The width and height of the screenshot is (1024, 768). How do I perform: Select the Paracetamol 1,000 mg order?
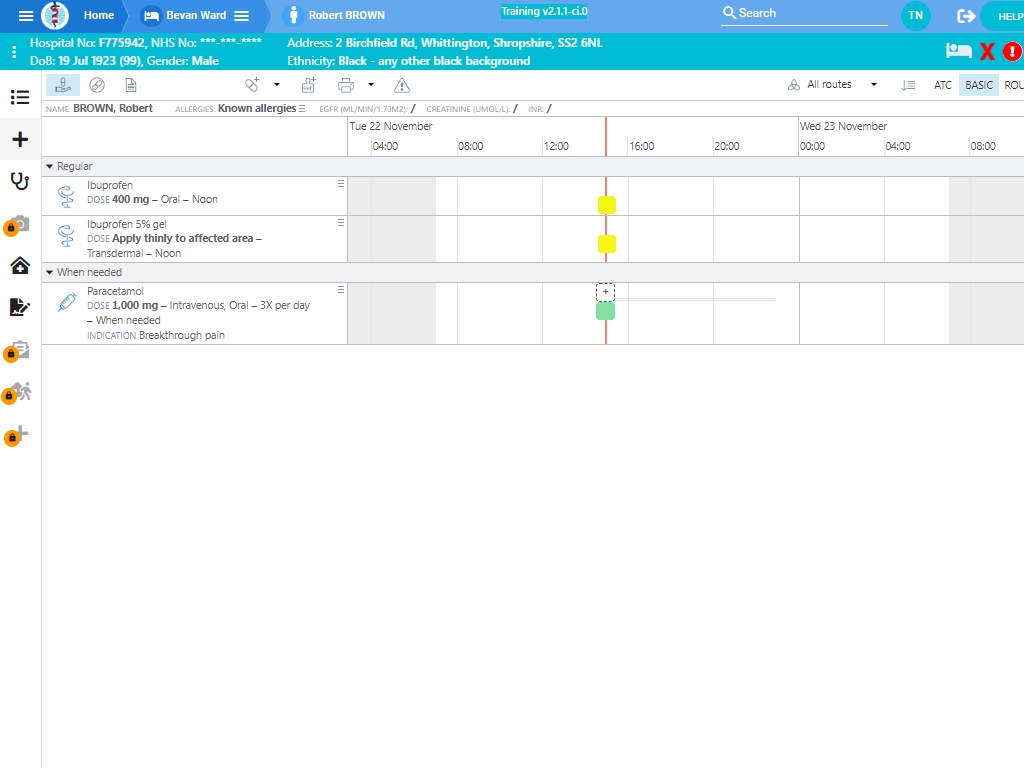(x=195, y=313)
